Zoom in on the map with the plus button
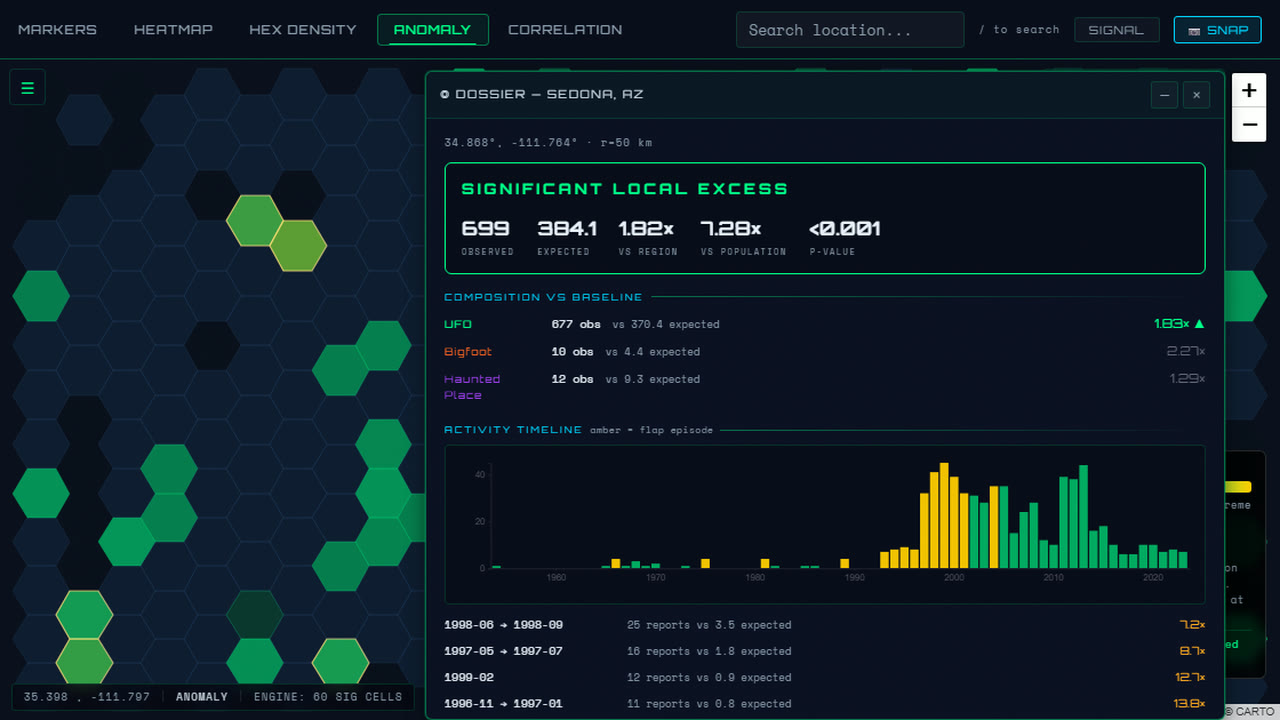Viewport: 1280px width, 720px height. click(x=1249, y=91)
